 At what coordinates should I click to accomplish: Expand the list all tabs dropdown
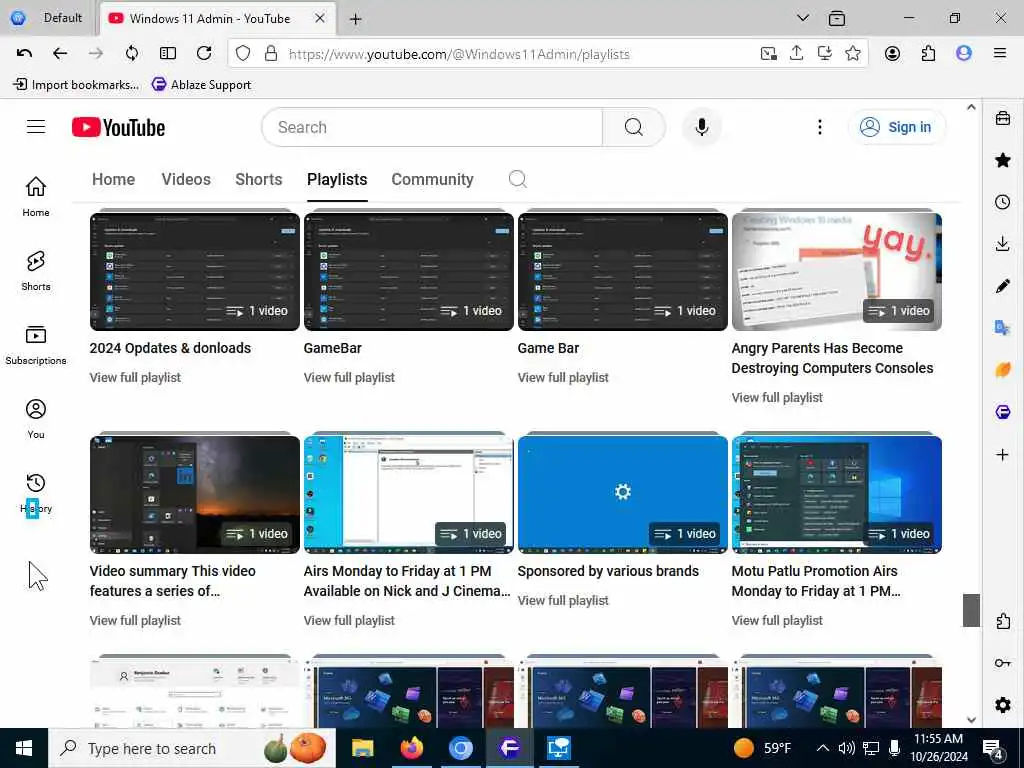pyautogui.click(x=803, y=18)
